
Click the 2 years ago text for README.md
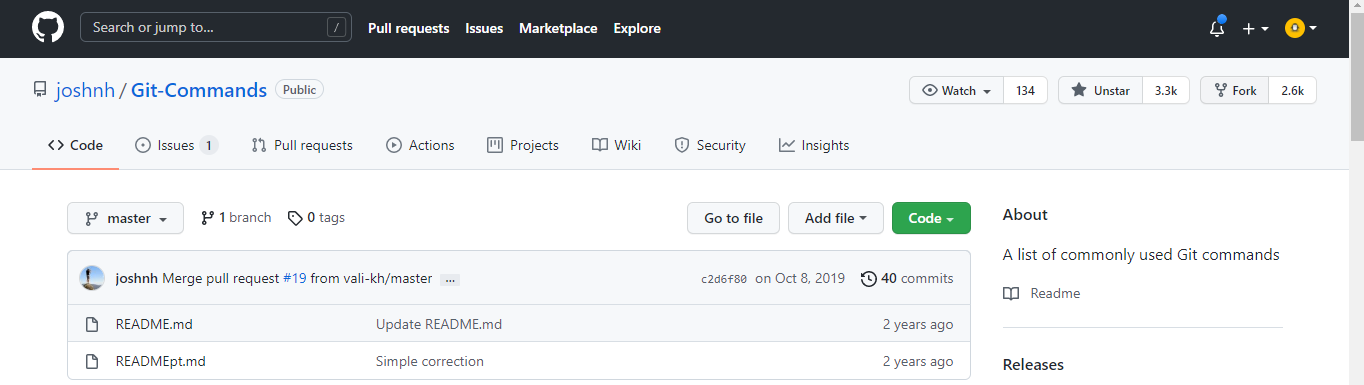click(918, 324)
